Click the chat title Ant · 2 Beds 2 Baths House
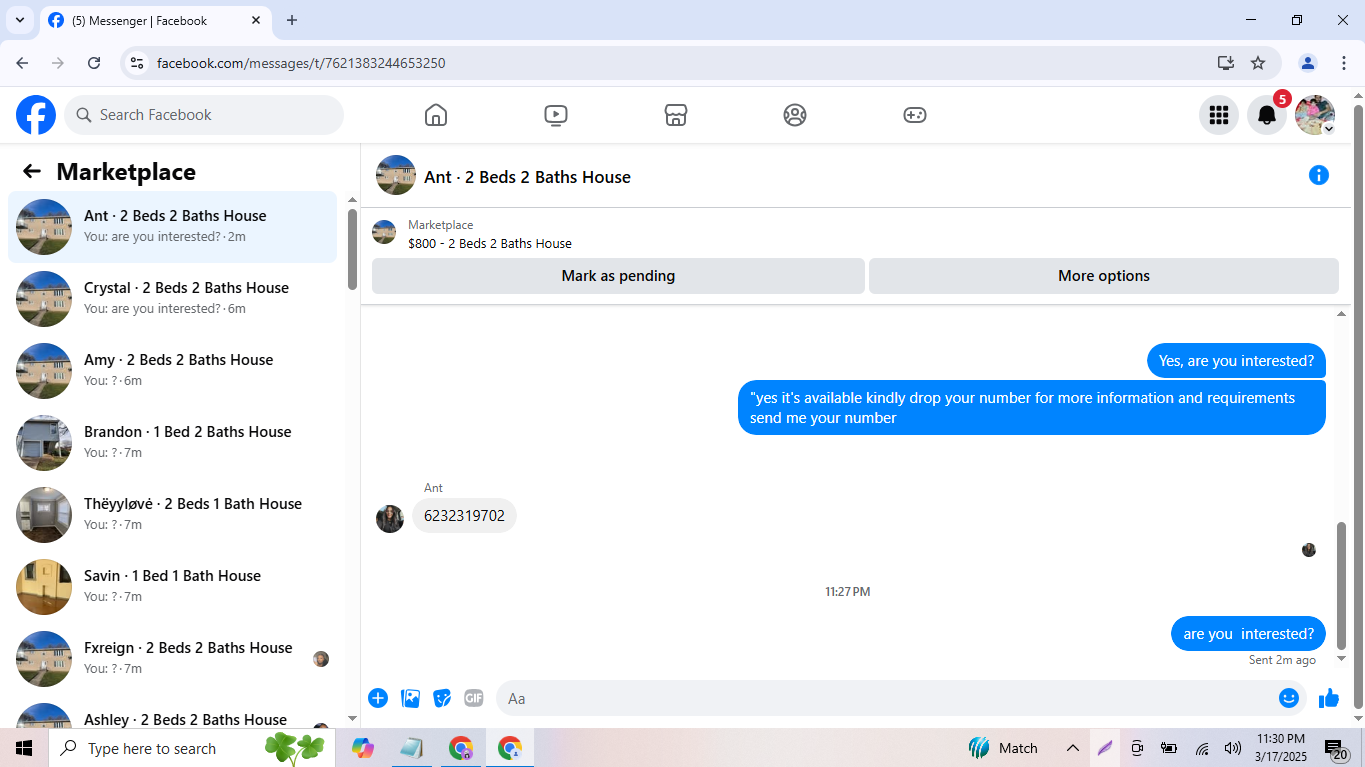Image resolution: width=1365 pixels, height=767 pixels. coord(527,177)
